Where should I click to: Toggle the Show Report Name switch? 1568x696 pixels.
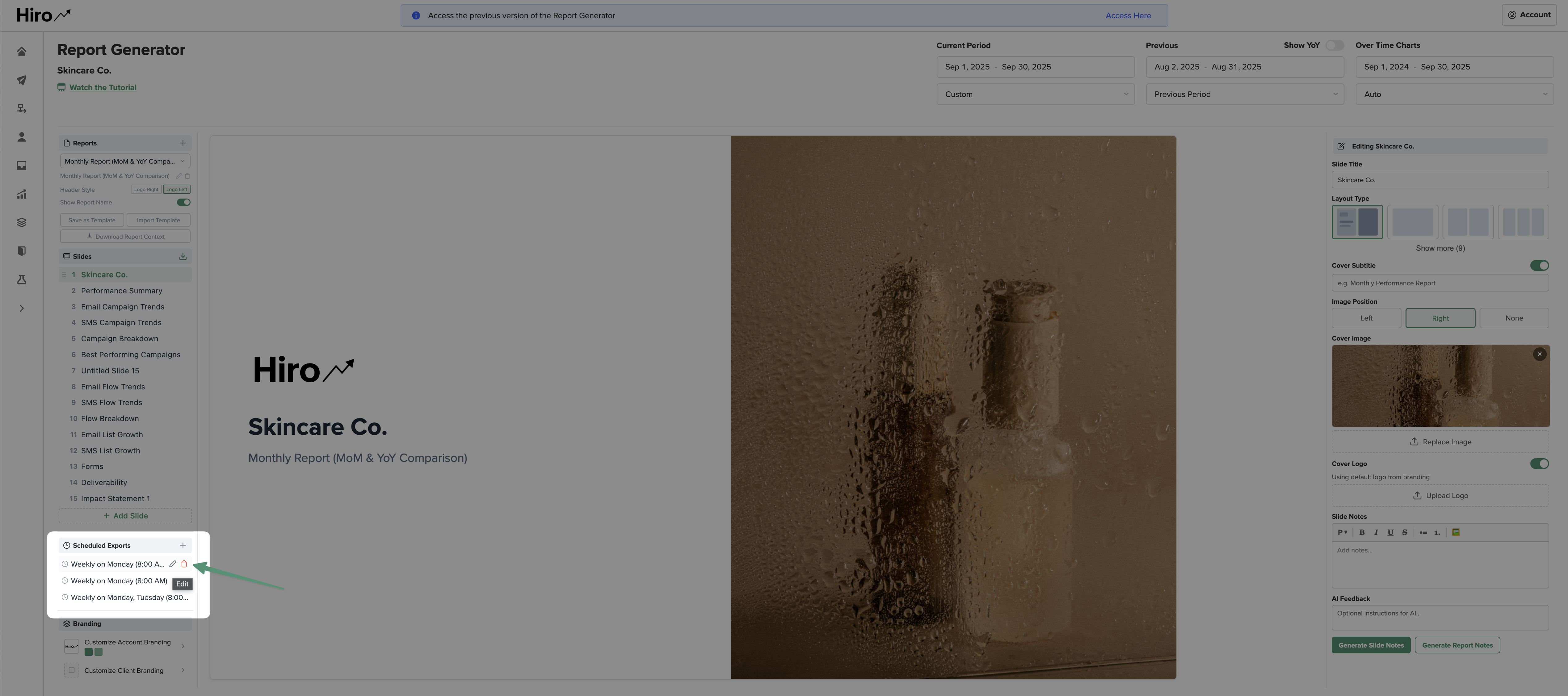[183, 203]
